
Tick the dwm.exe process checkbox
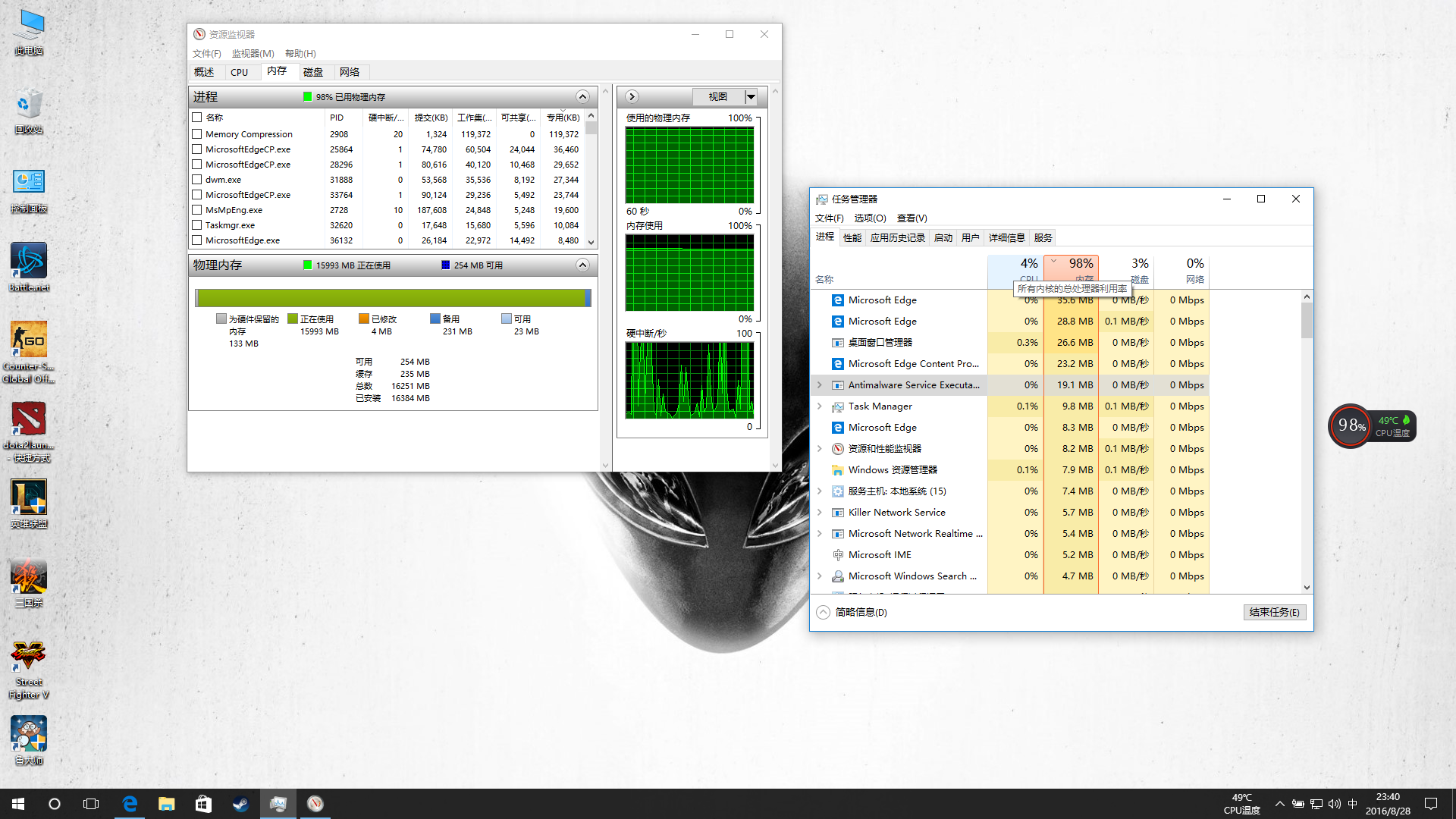point(197,180)
